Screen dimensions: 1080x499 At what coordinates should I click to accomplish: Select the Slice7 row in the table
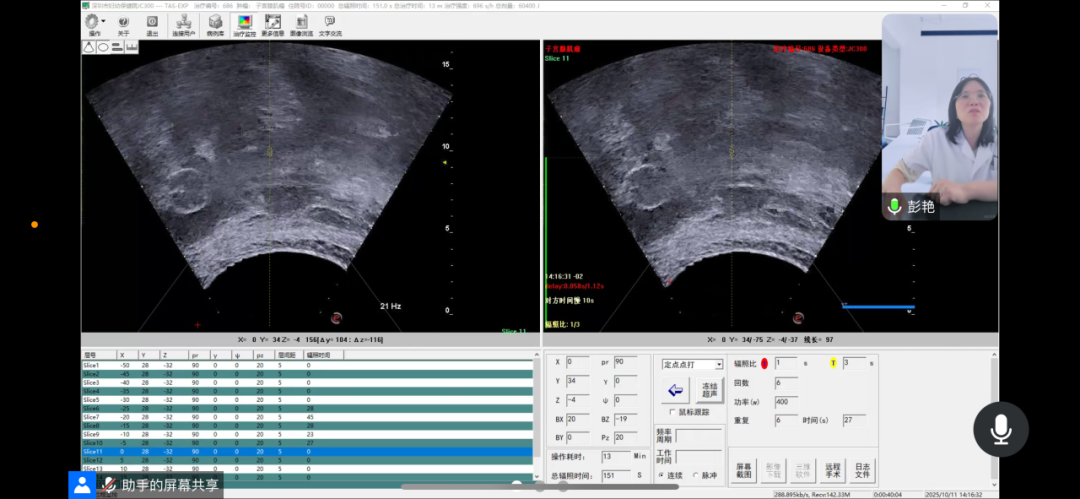click(x=92, y=417)
